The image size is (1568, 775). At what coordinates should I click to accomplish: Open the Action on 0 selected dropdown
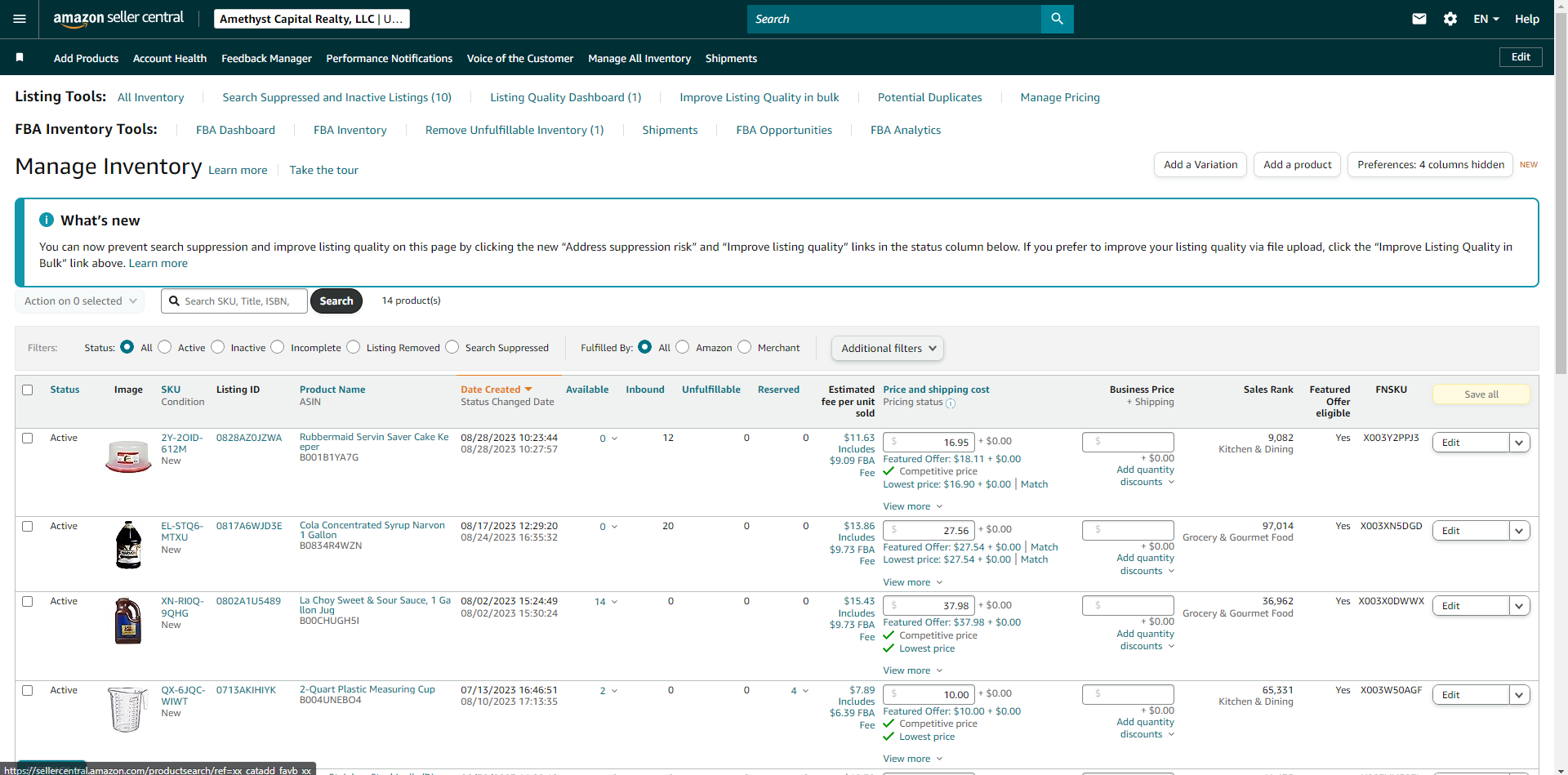(80, 301)
